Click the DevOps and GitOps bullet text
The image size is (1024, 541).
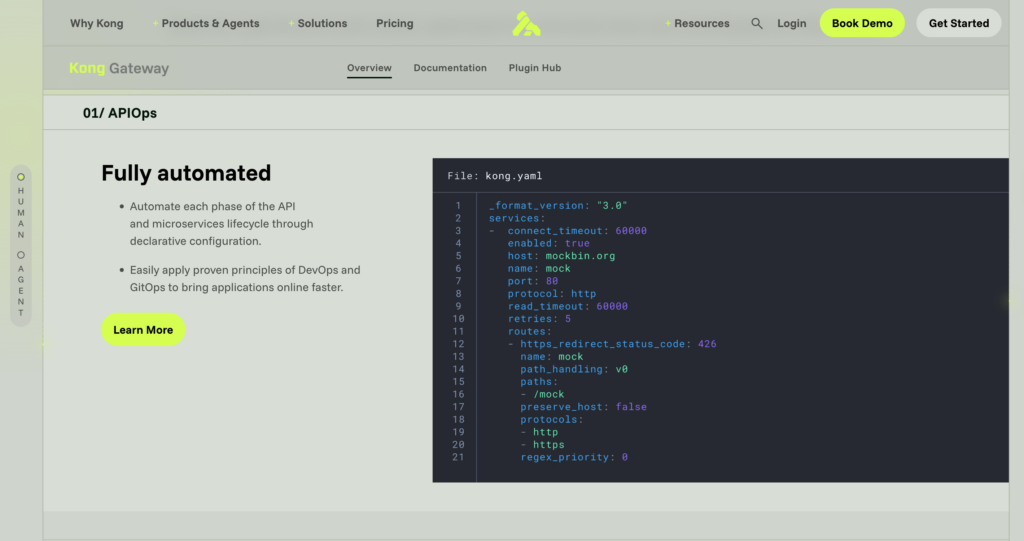(245, 278)
